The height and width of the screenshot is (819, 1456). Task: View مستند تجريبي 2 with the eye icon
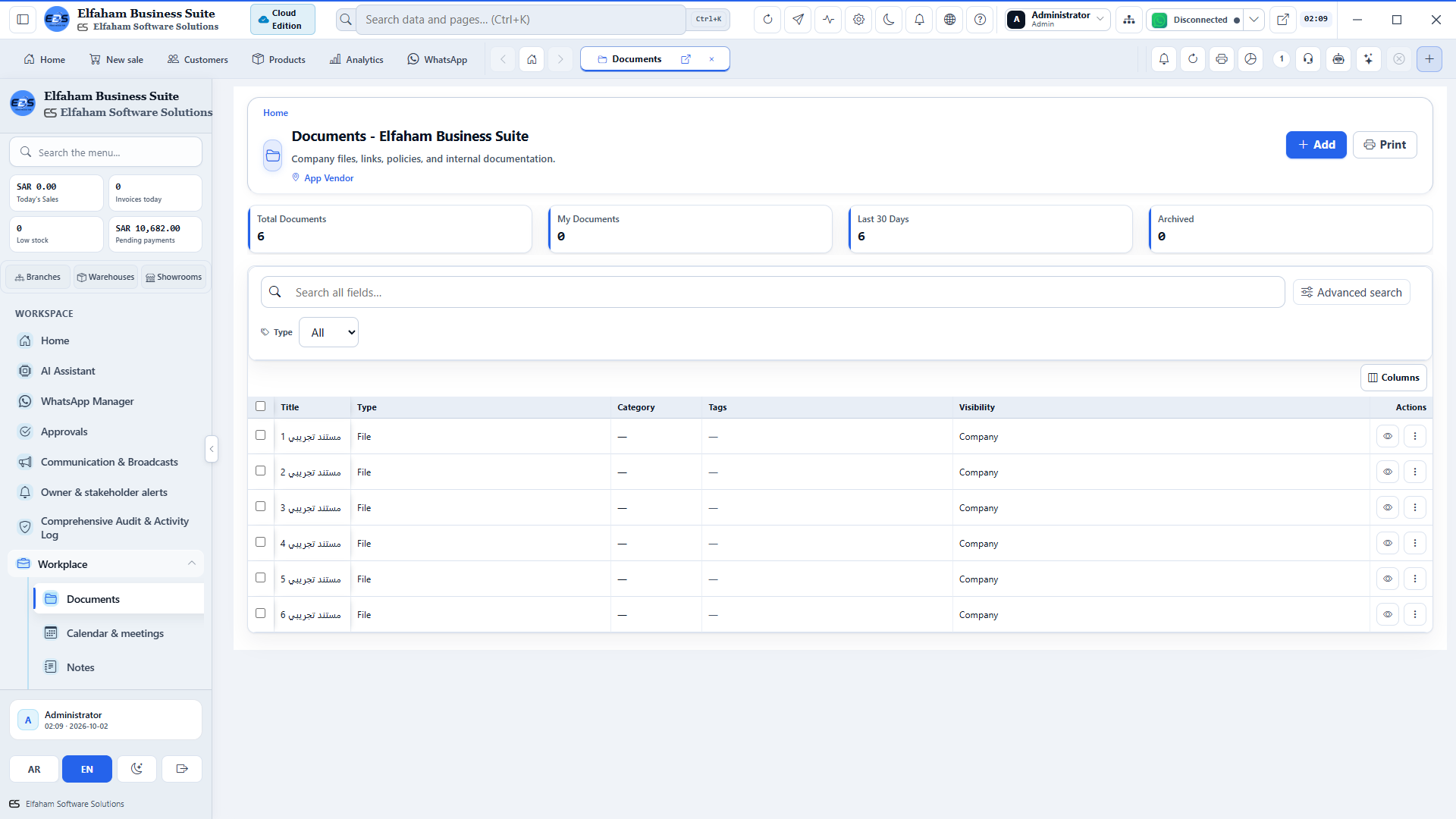pos(1388,472)
